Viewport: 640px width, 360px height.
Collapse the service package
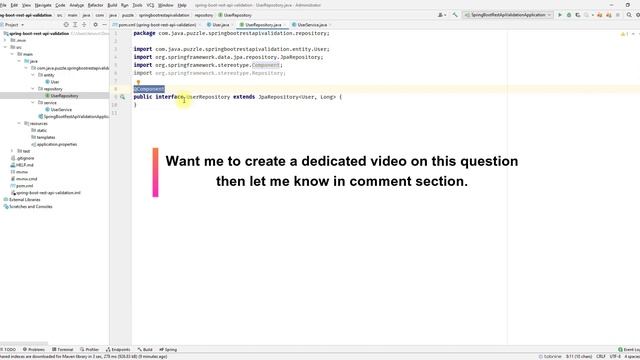[33, 103]
